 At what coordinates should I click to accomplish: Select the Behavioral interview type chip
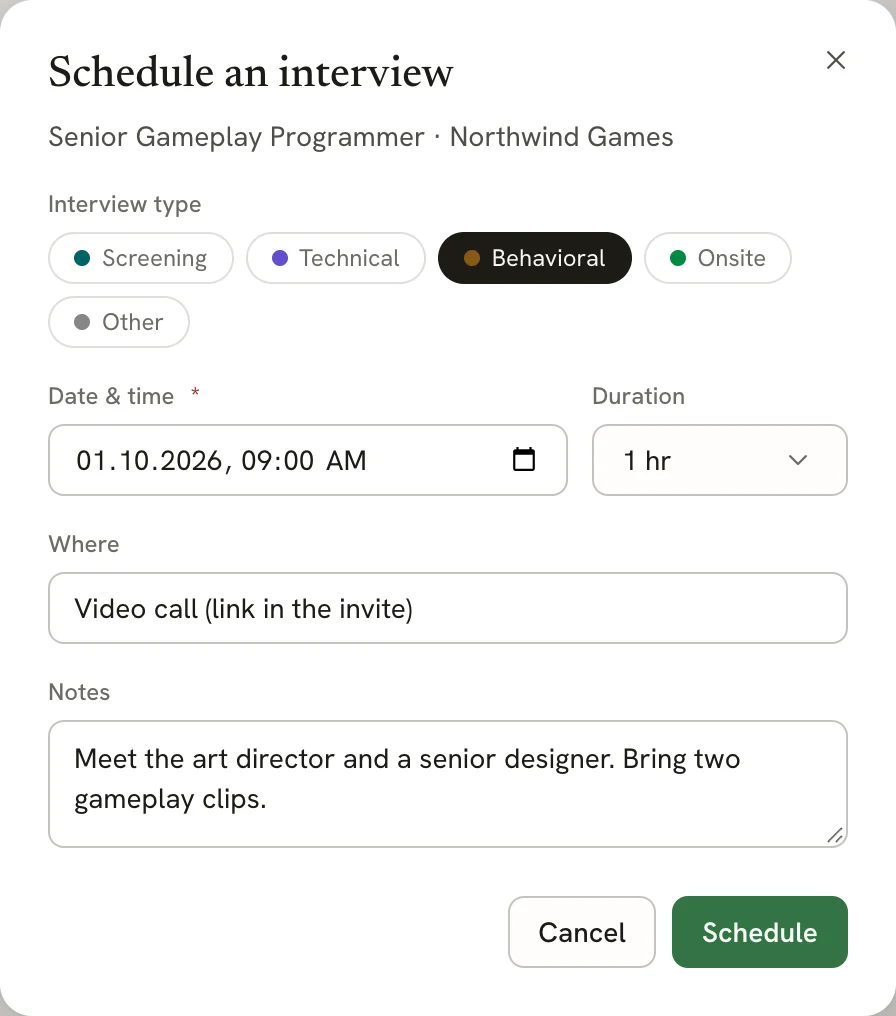(534, 258)
